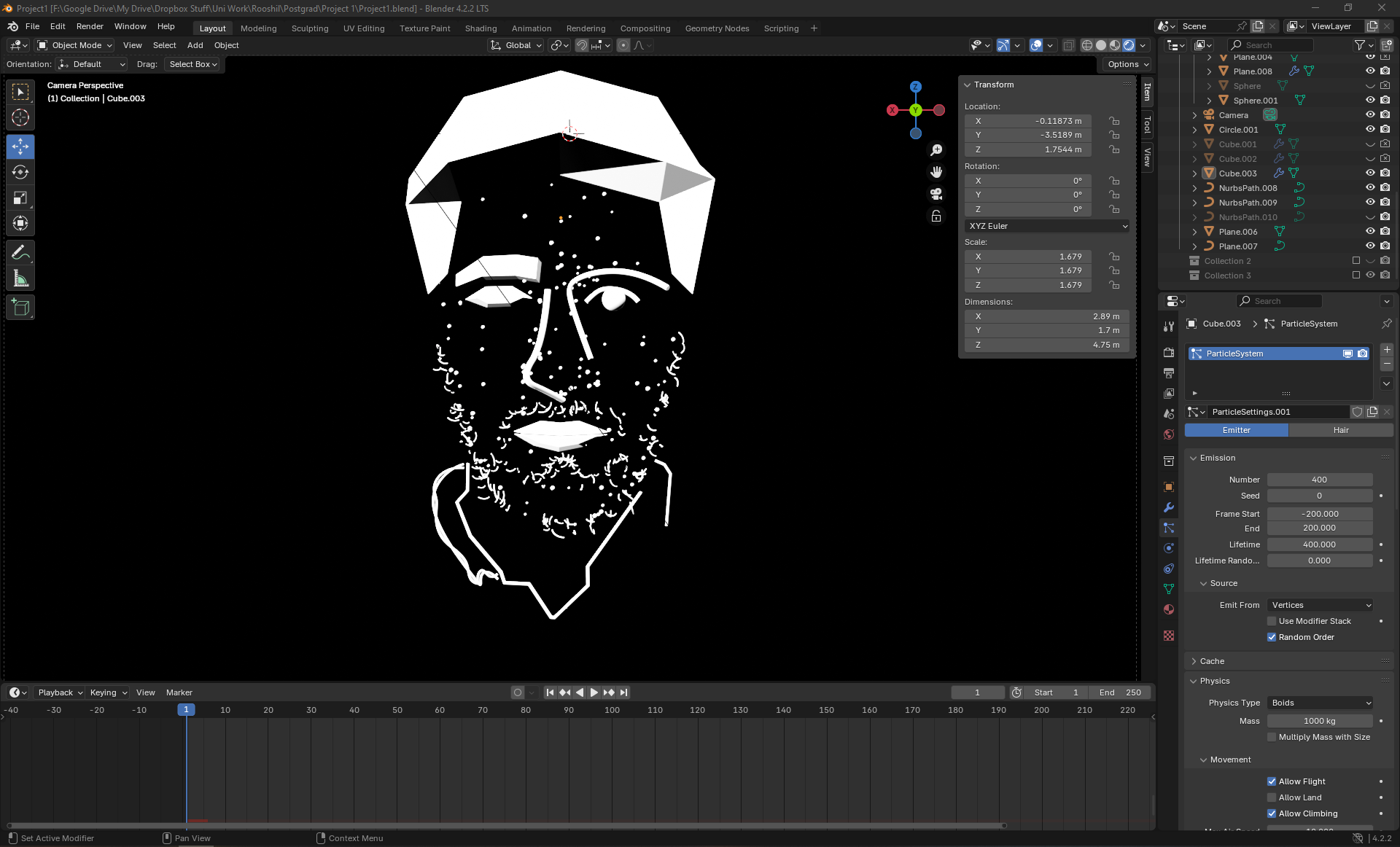This screenshot has height=847, width=1400.
Task: Open the Emit From dropdown
Action: pos(1321,605)
